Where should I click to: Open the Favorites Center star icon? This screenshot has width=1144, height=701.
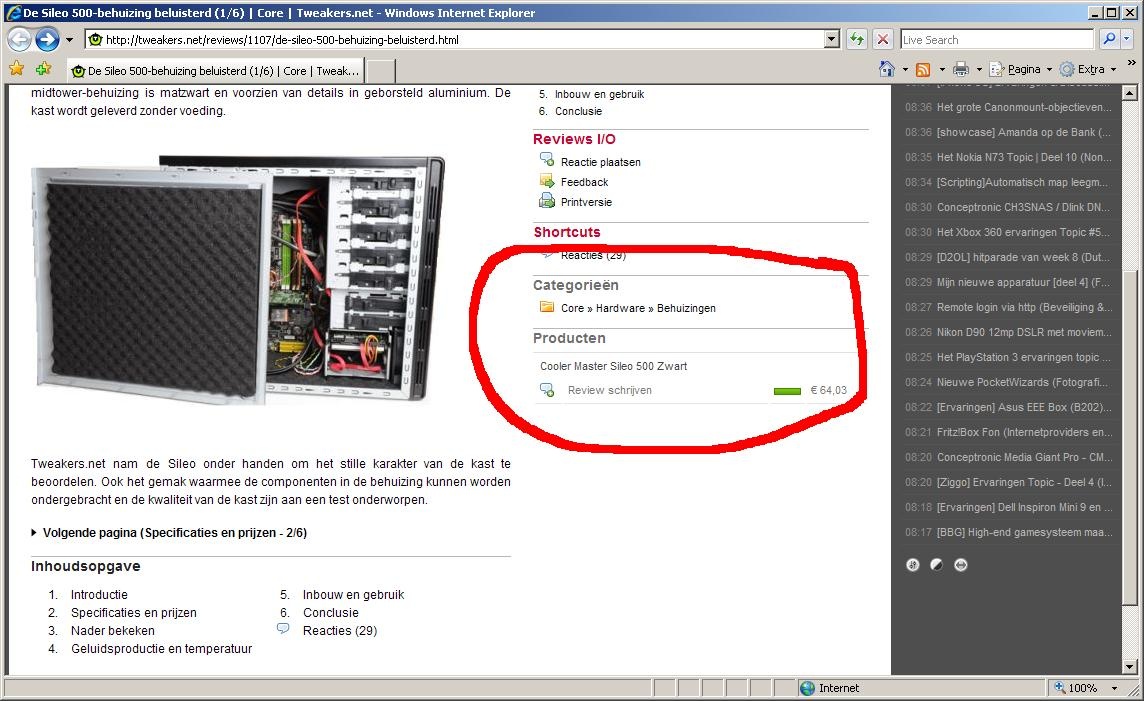point(17,69)
